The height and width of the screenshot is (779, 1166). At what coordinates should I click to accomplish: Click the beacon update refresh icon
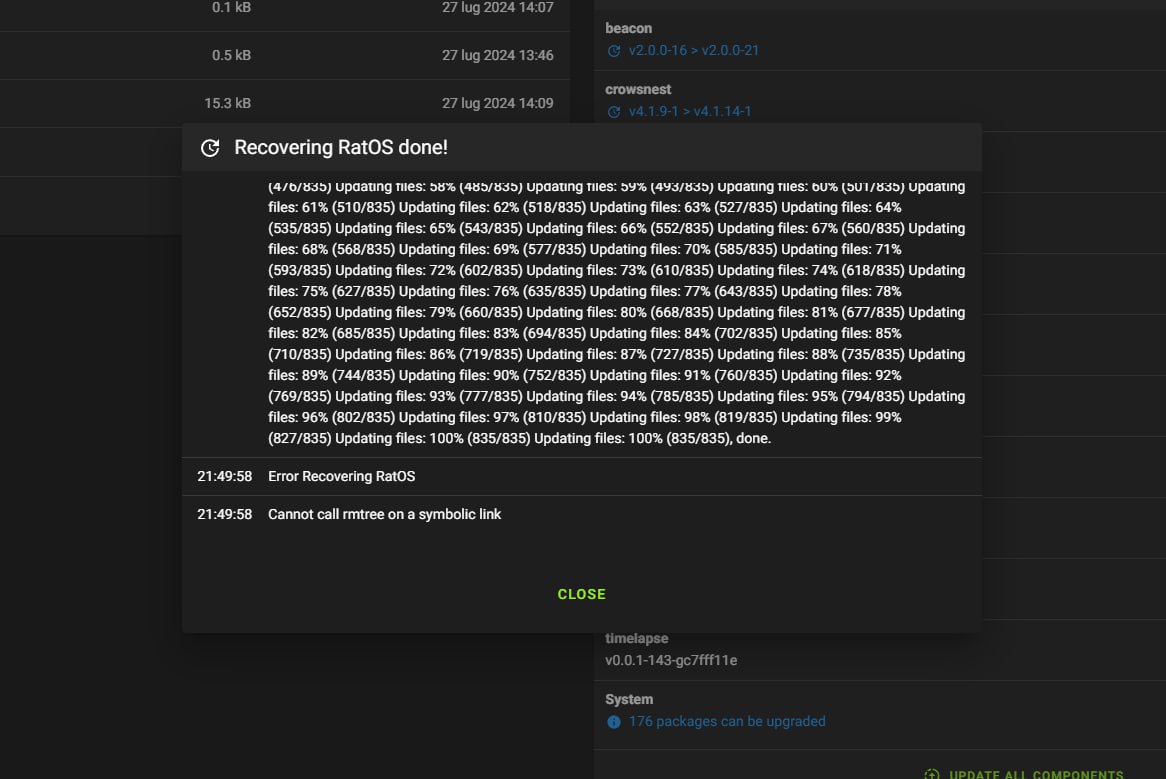pos(613,51)
